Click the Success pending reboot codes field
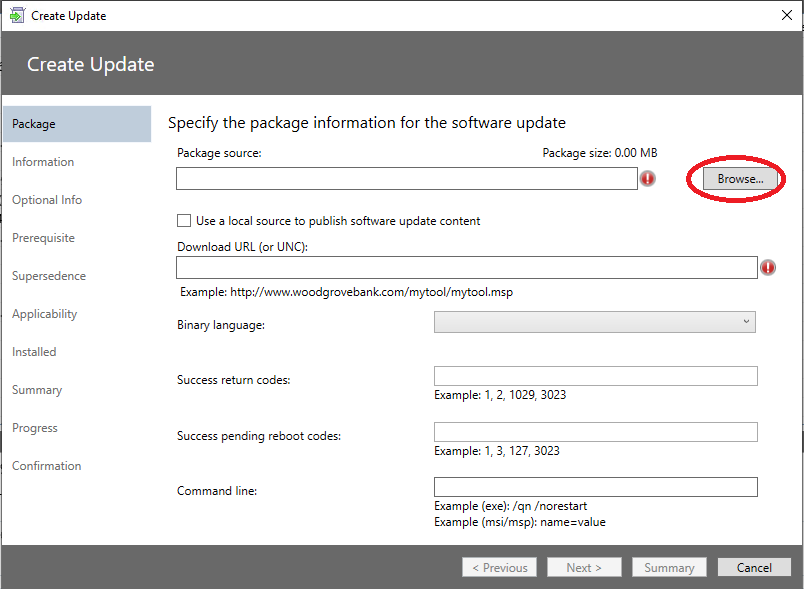This screenshot has height=589, width=804. click(x=595, y=432)
